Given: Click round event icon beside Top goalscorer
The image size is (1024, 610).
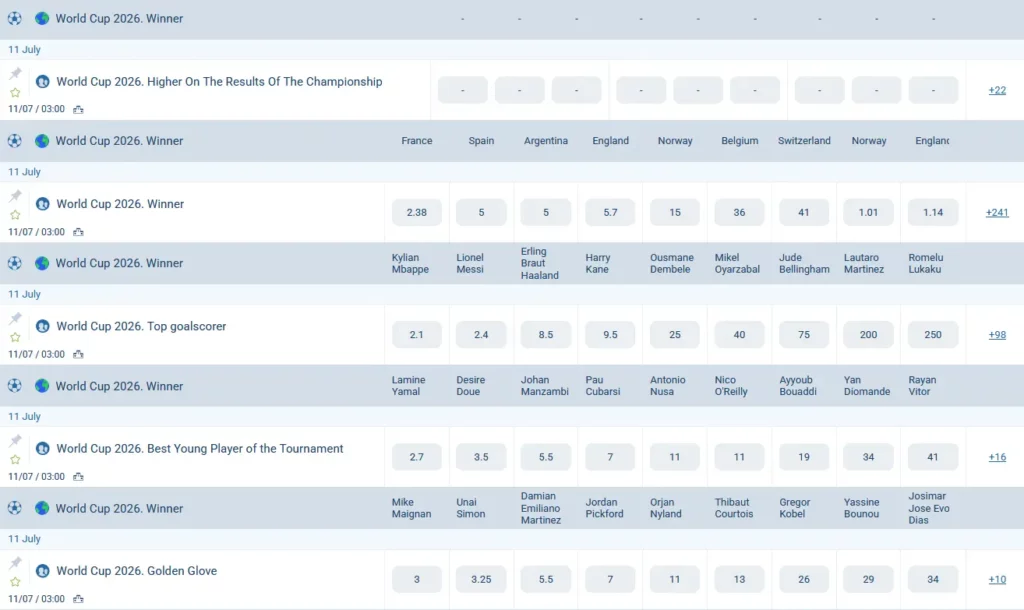Looking at the screenshot, I should pyautogui.click(x=42, y=326).
